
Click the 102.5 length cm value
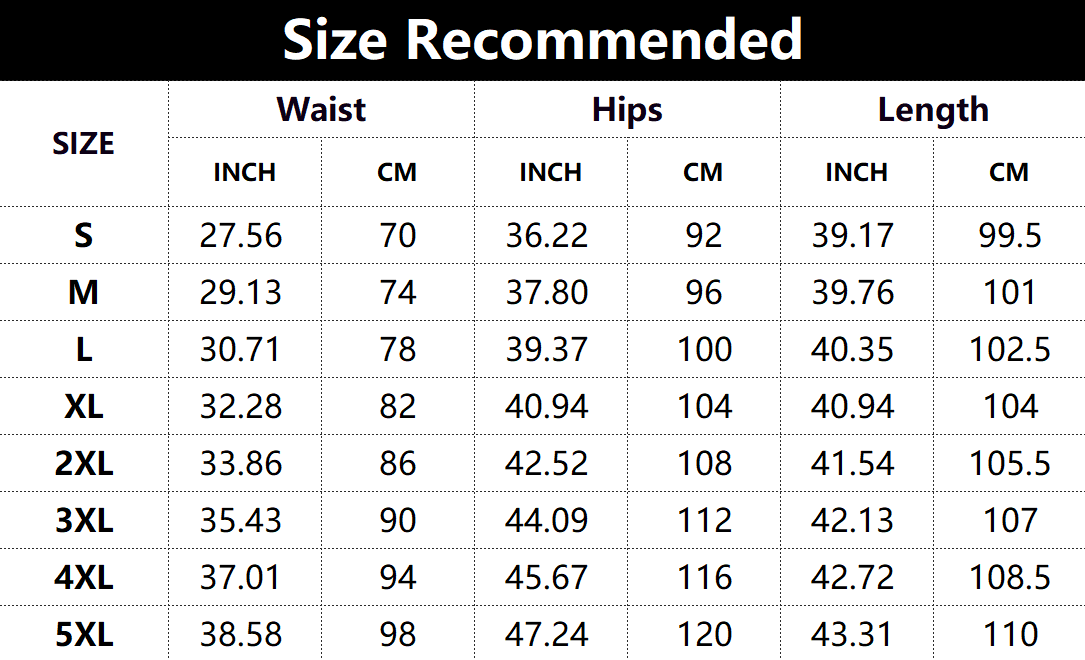tap(1010, 349)
